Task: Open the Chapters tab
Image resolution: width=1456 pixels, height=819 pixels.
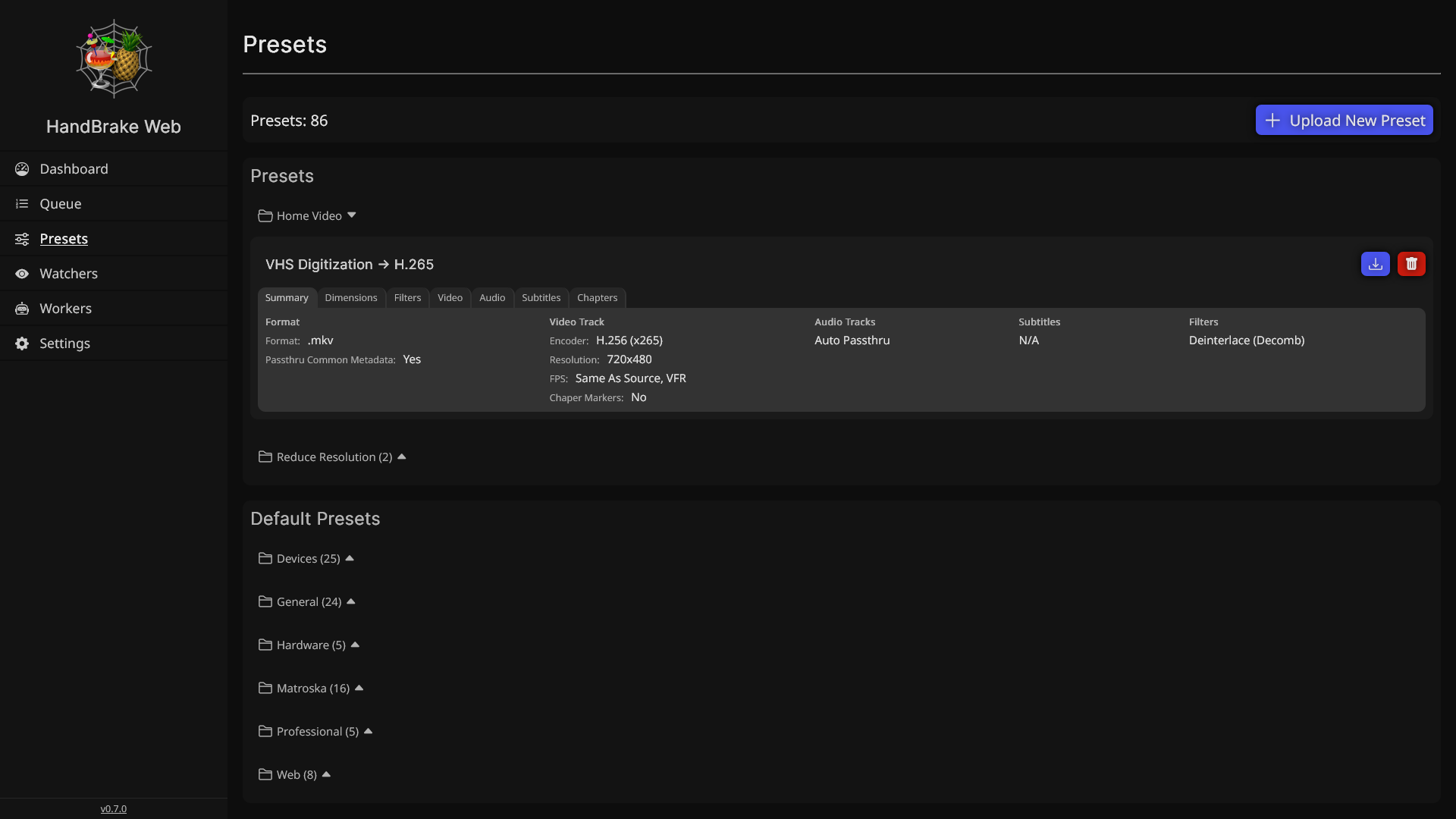Action: tap(598, 298)
